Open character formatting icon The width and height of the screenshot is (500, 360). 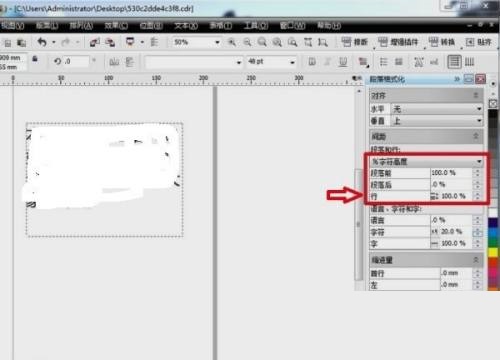click(419, 62)
